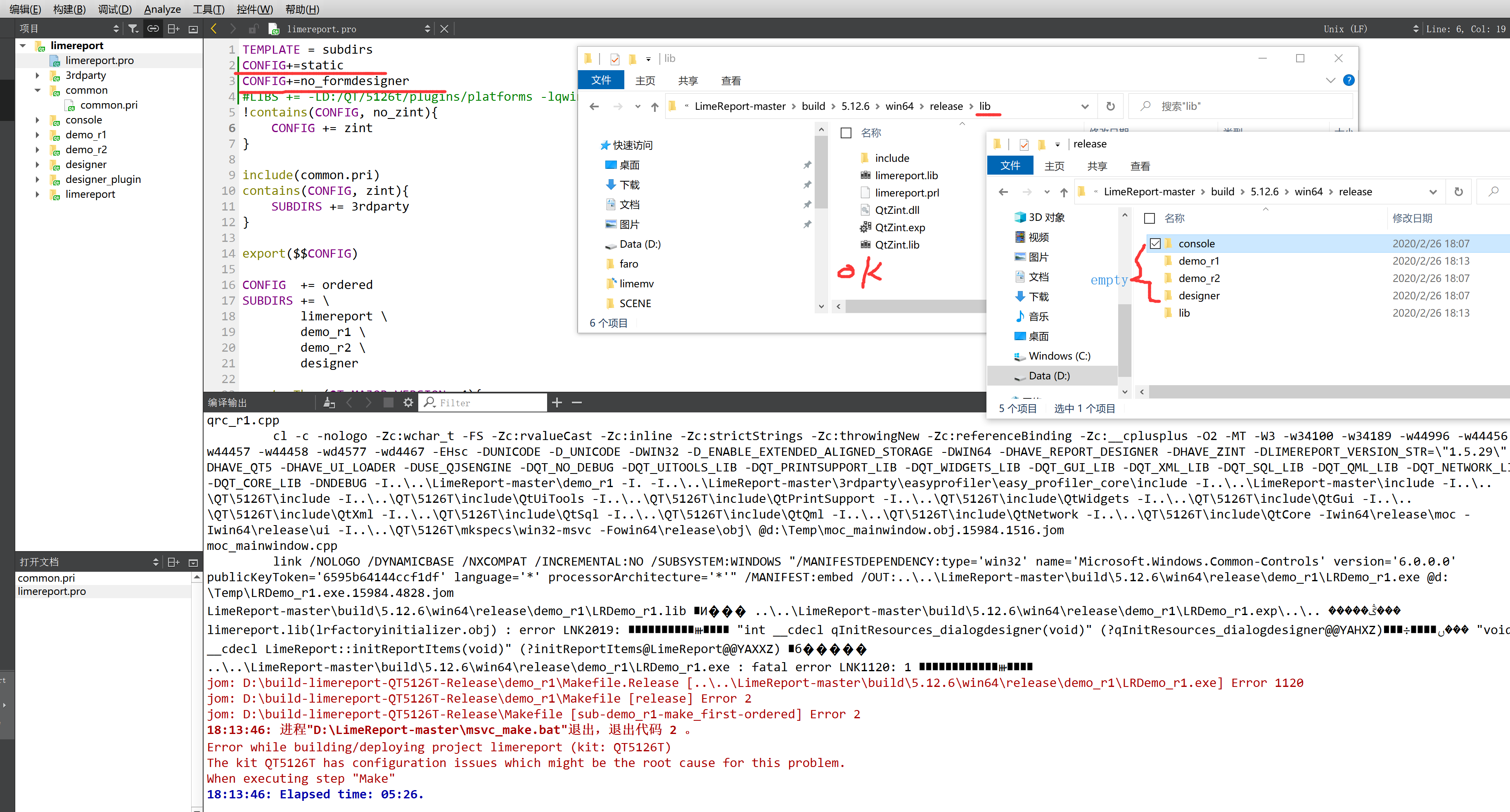Click the split project panel icon
Screen dimensions: 1510x812
click(173, 29)
